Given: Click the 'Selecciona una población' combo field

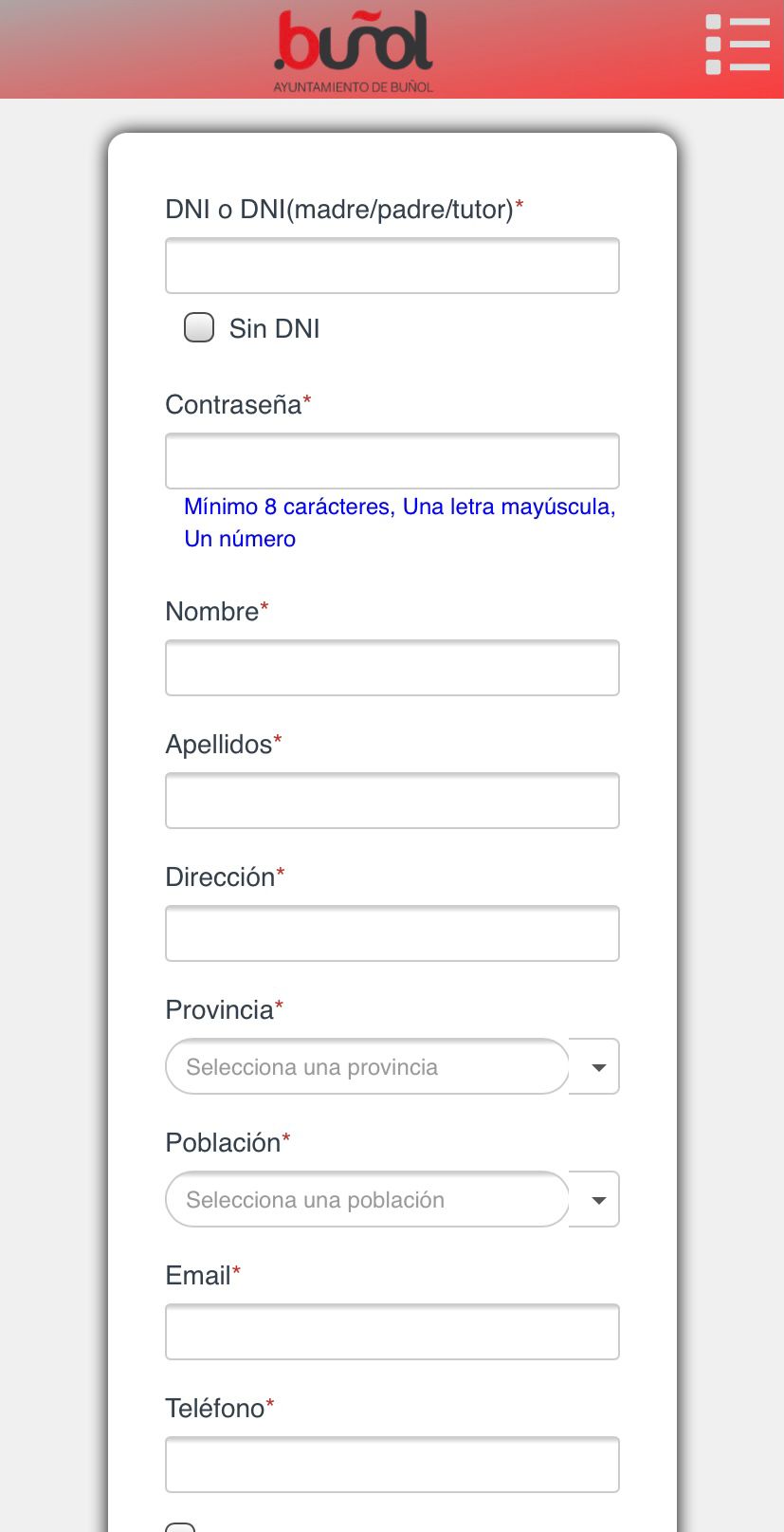Looking at the screenshot, I should (x=367, y=1200).
